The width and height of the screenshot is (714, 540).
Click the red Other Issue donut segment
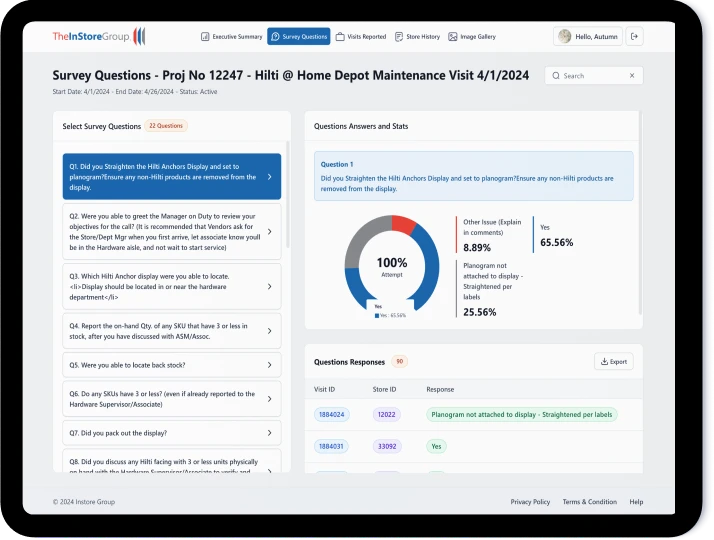[403, 224]
